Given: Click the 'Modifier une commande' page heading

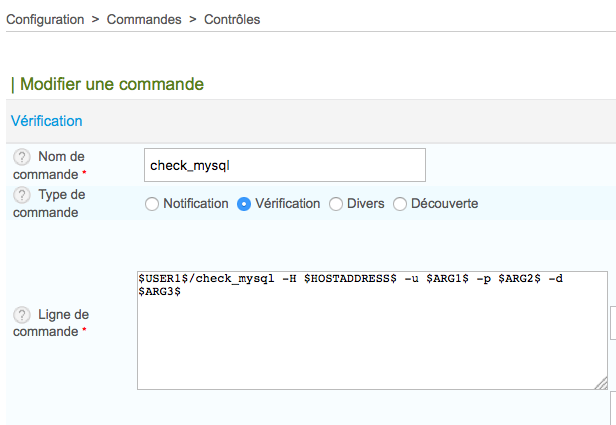Looking at the screenshot, I should click(112, 84).
